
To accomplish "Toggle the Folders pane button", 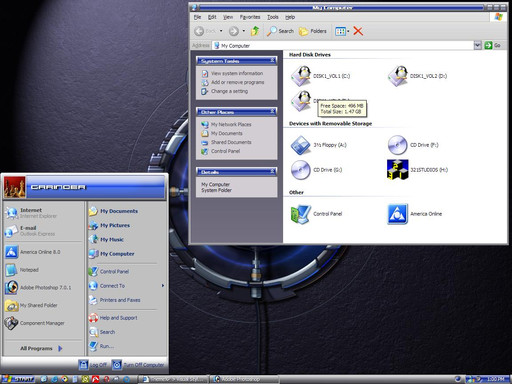I will 313,31.
